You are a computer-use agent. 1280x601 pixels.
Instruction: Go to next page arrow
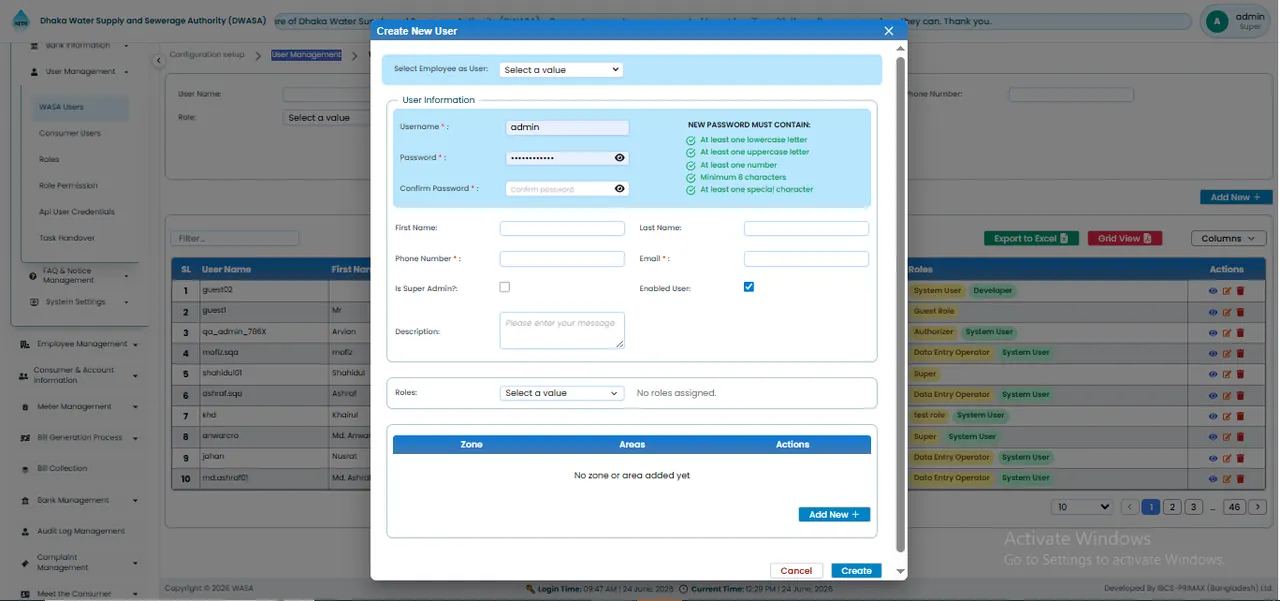click(1259, 507)
